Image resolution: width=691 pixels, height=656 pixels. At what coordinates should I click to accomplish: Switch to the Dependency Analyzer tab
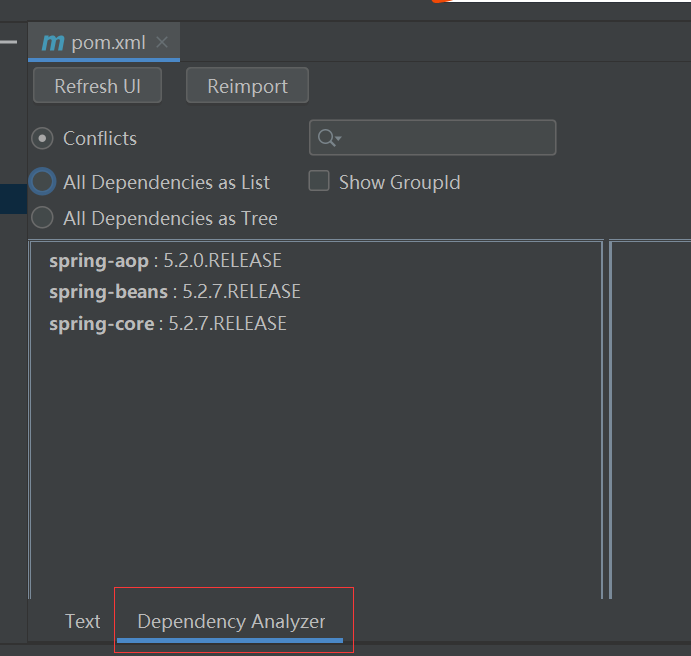pos(231,621)
